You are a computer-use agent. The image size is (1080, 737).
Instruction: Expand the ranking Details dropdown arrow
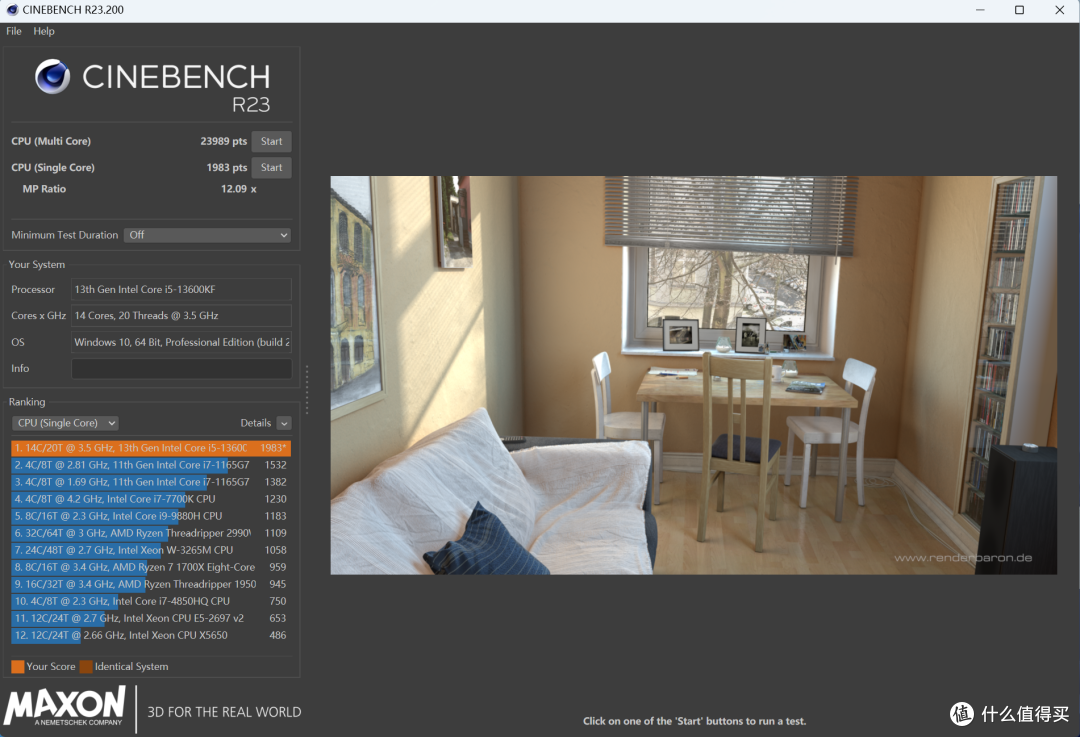(x=284, y=423)
